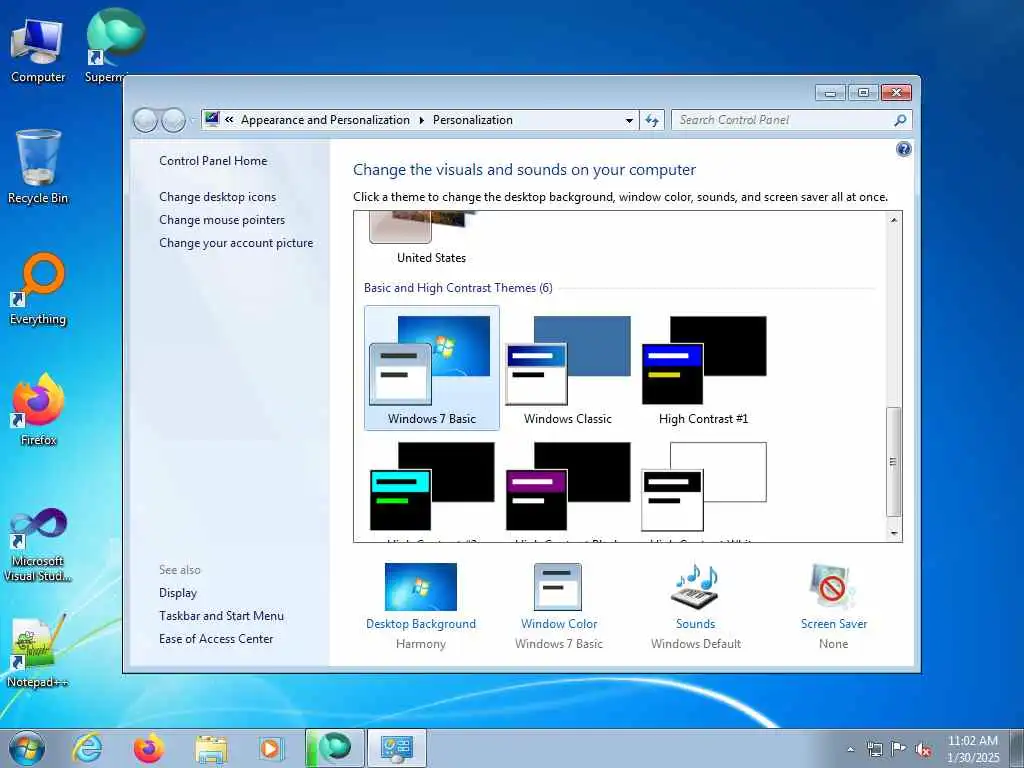Open Control Panel Home link
Viewport: 1024px width, 768px height.
coord(213,161)
